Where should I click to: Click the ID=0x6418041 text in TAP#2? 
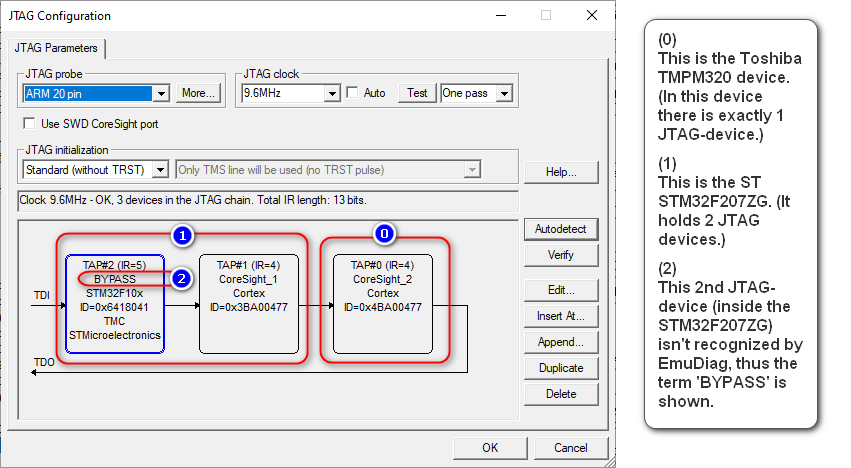(x=115, y=307)
